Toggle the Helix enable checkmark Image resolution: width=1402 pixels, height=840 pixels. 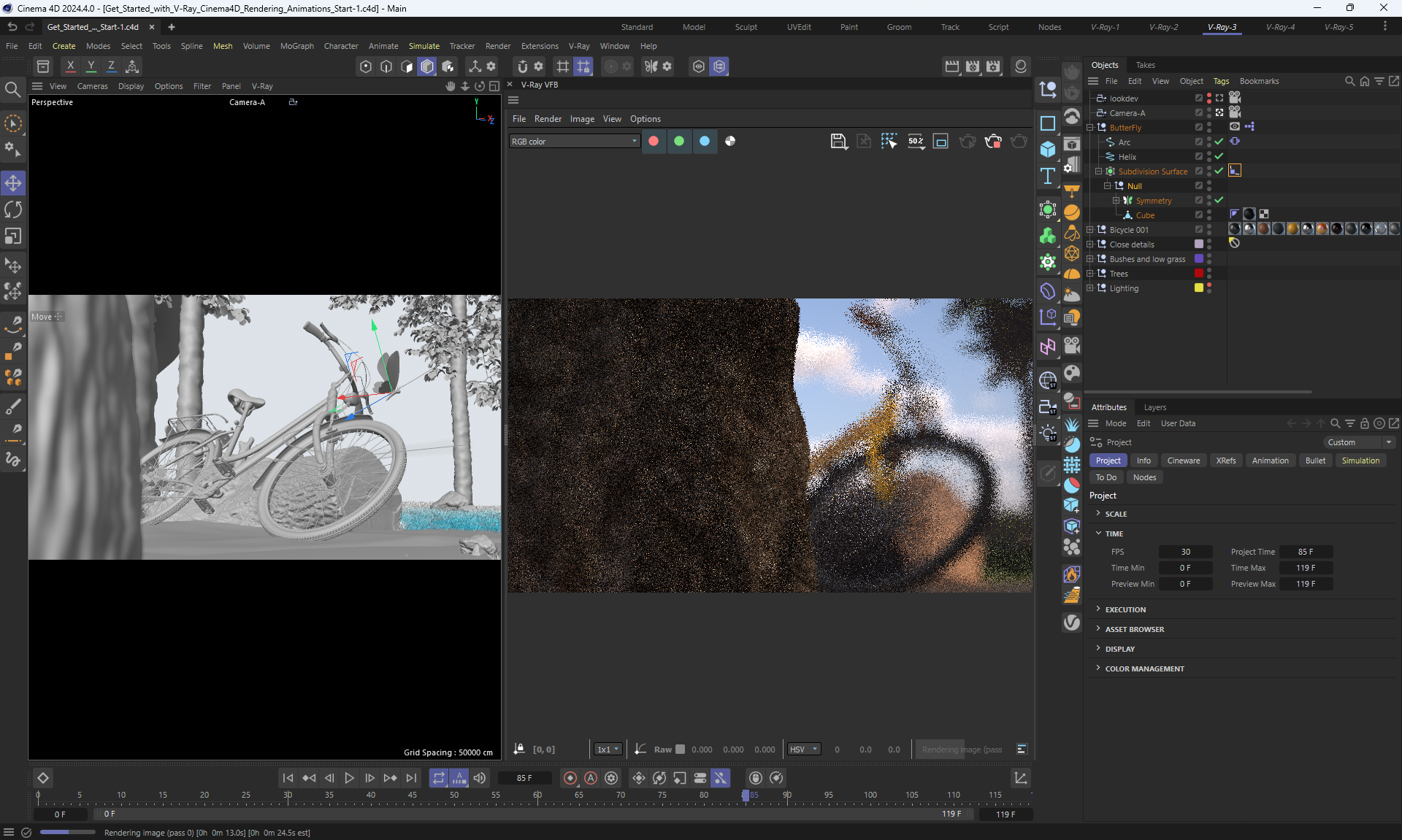[1219, 156]
